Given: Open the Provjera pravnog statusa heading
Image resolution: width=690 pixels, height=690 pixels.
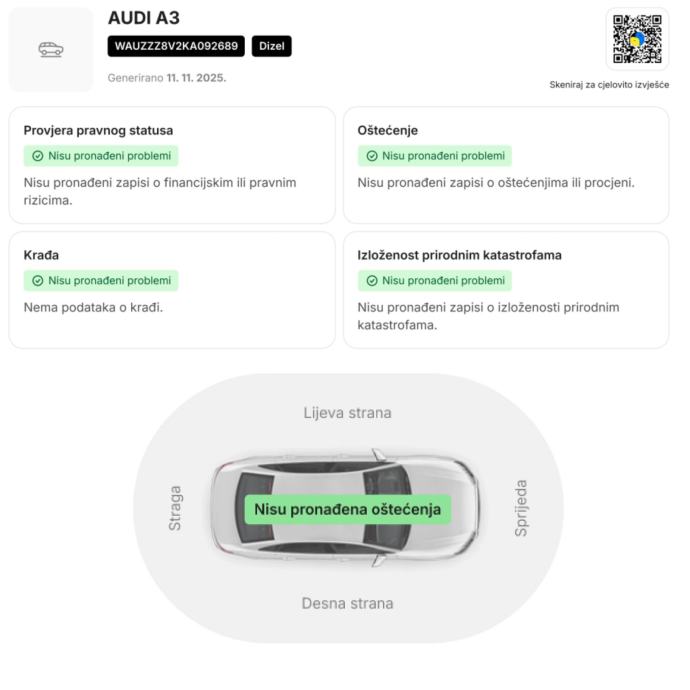Looking at the screenshot, I should tap(98, 131).
